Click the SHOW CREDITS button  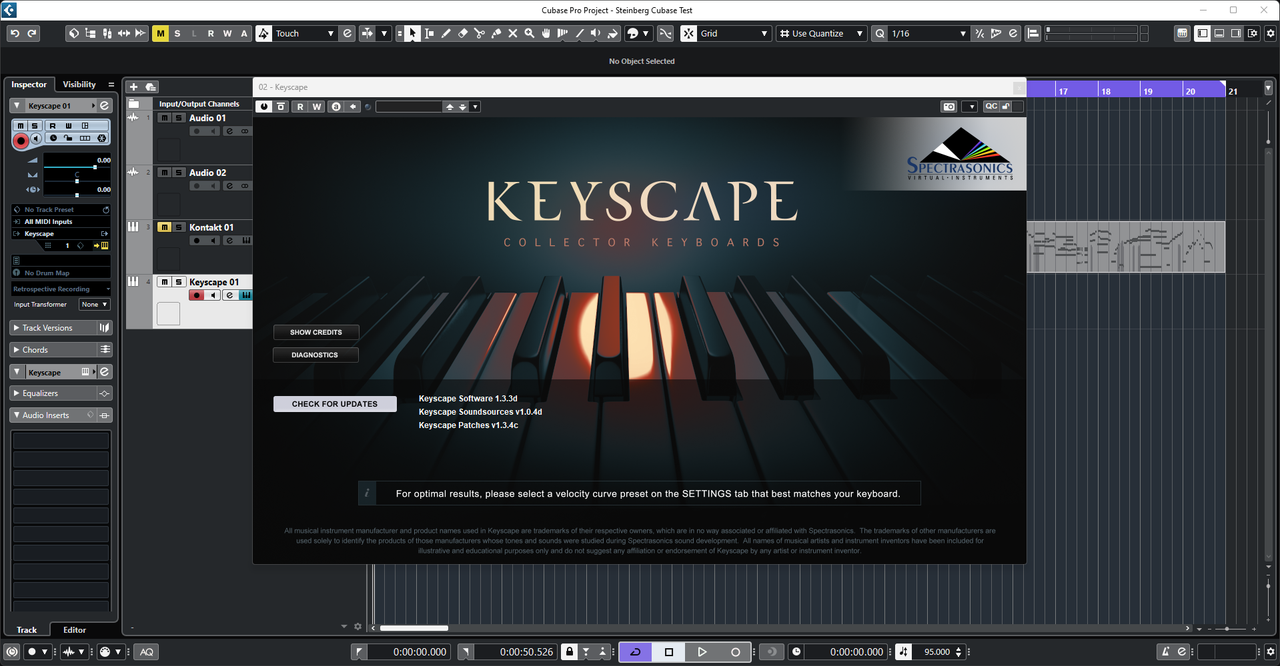pyautogui.click(x=316, y=332)
